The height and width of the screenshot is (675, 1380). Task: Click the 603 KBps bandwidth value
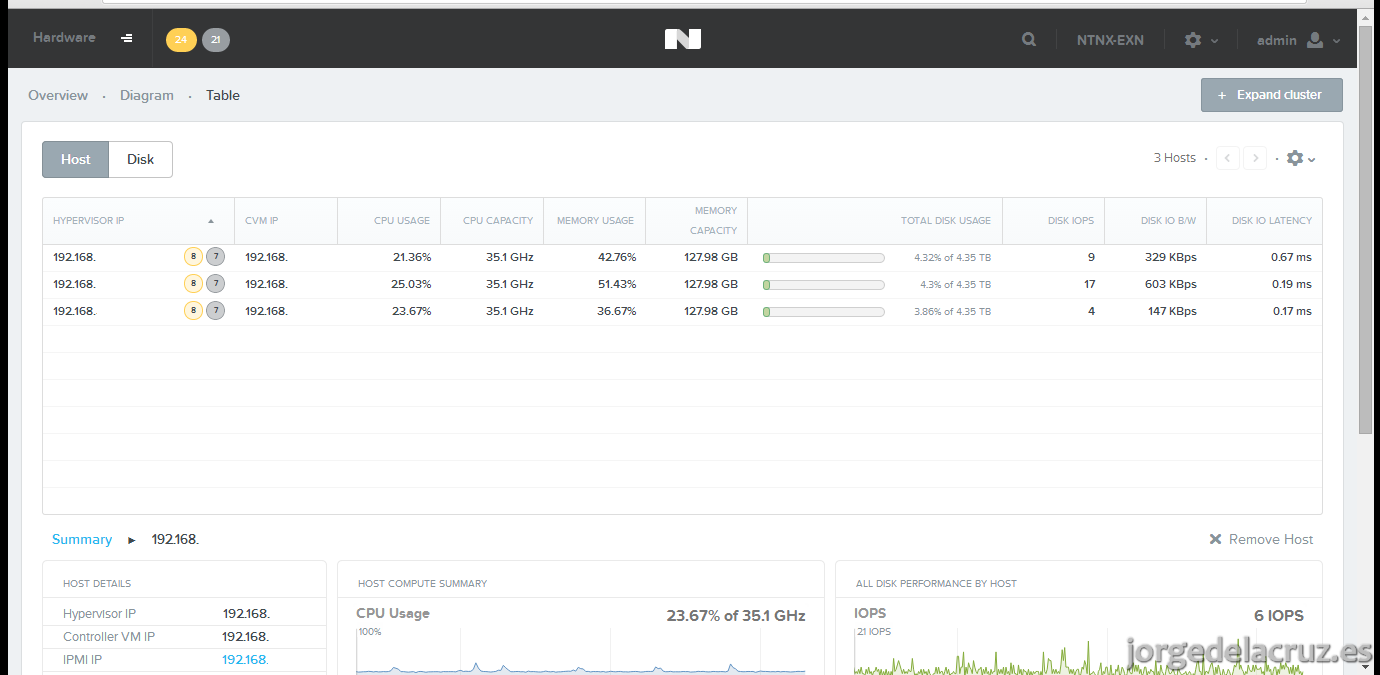pyautogui.click(x=1171, y=284)
